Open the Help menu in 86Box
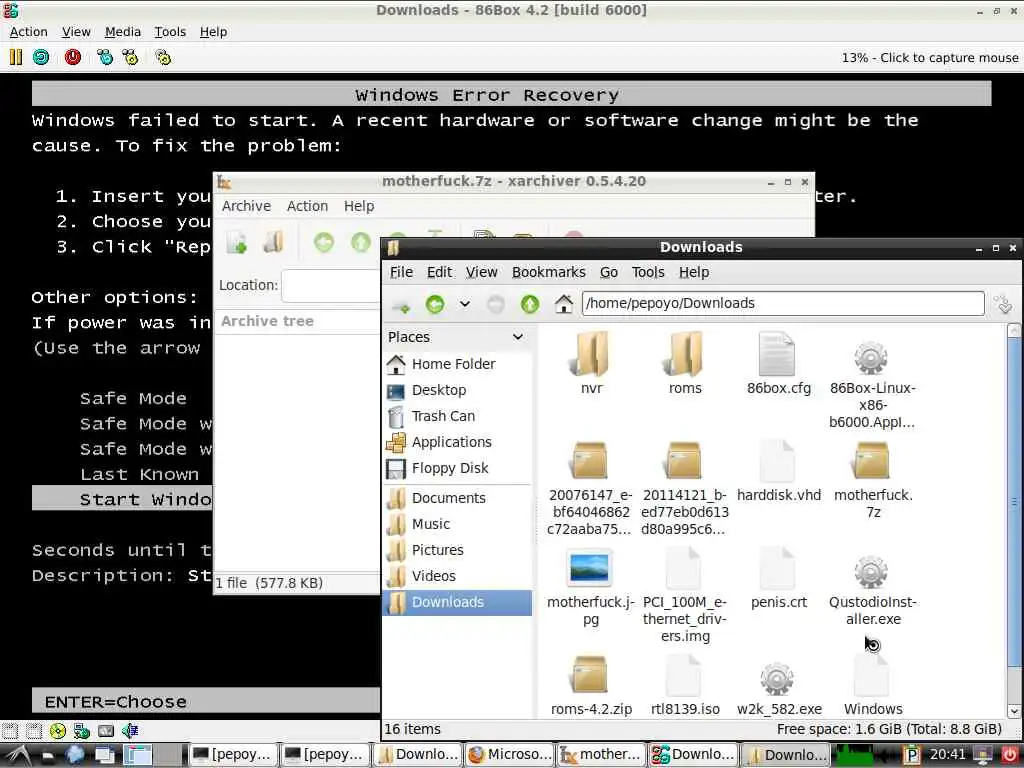Image resolution: width=1024 pixels, height=768 pixels. coord(214,31)
